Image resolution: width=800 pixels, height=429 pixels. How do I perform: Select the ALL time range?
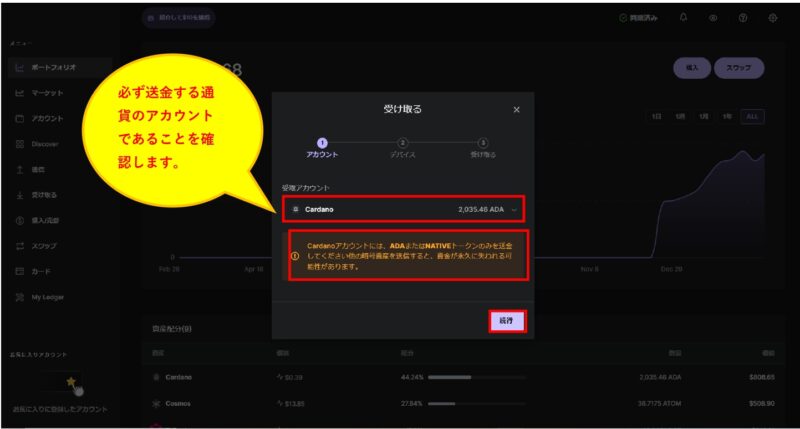pyautogui.click(x=752, y=117)
